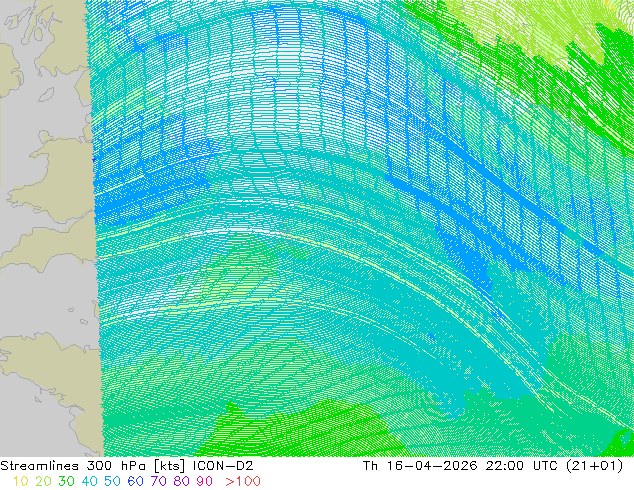Click the 'Streamlines 300 hPa [kts] ICON-D2' title
The image size is (634, 490).
(x=127, y=466)
